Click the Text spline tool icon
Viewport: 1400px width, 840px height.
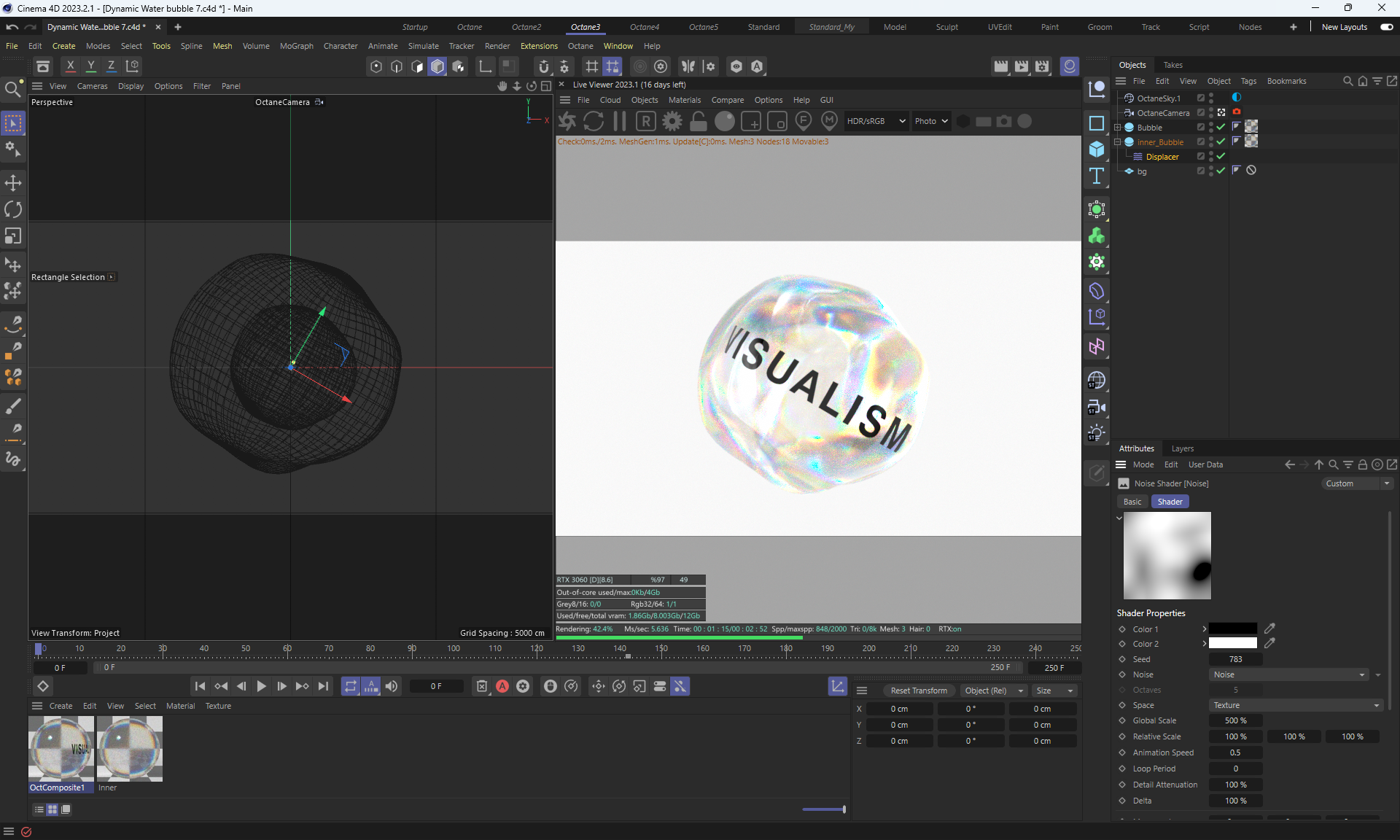click(1097, 176)
